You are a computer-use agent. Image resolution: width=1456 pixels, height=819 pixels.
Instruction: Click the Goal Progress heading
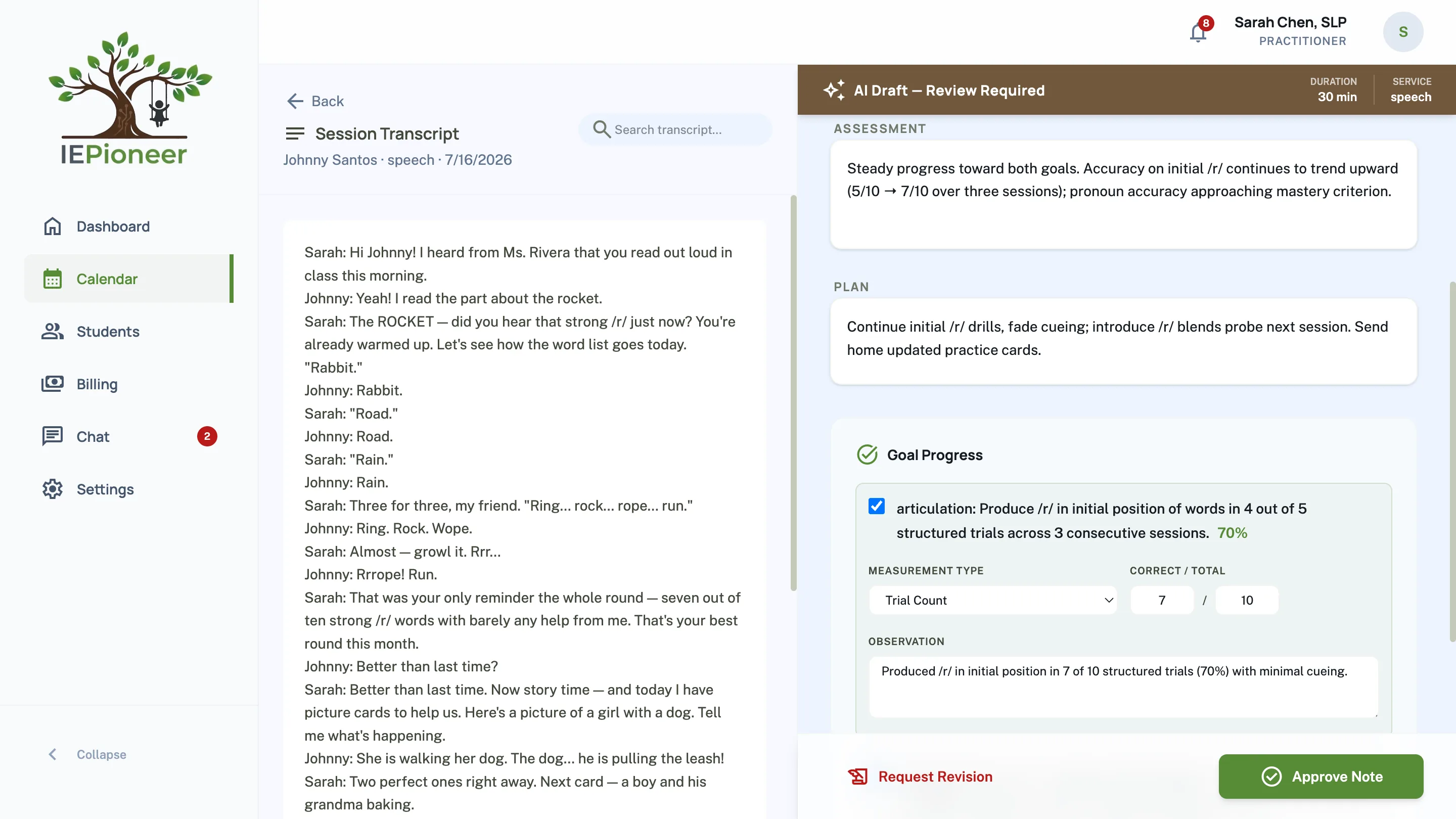[x=935, y=455]
